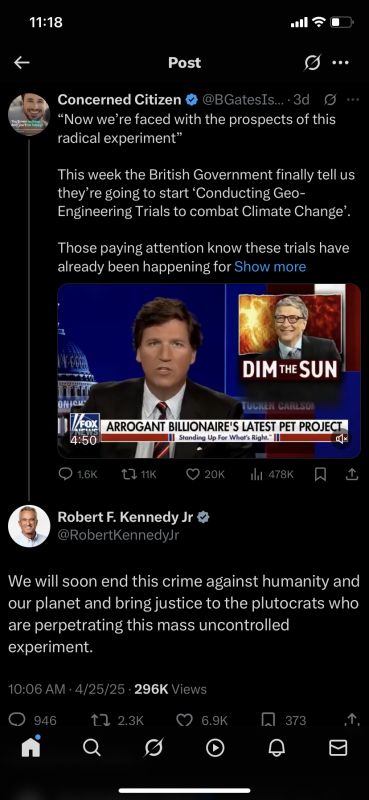Play the Tucker Carlson video thumbnail
Viewport: 369px width, 800px height.
pyautogui.click(x=209, y=370)
